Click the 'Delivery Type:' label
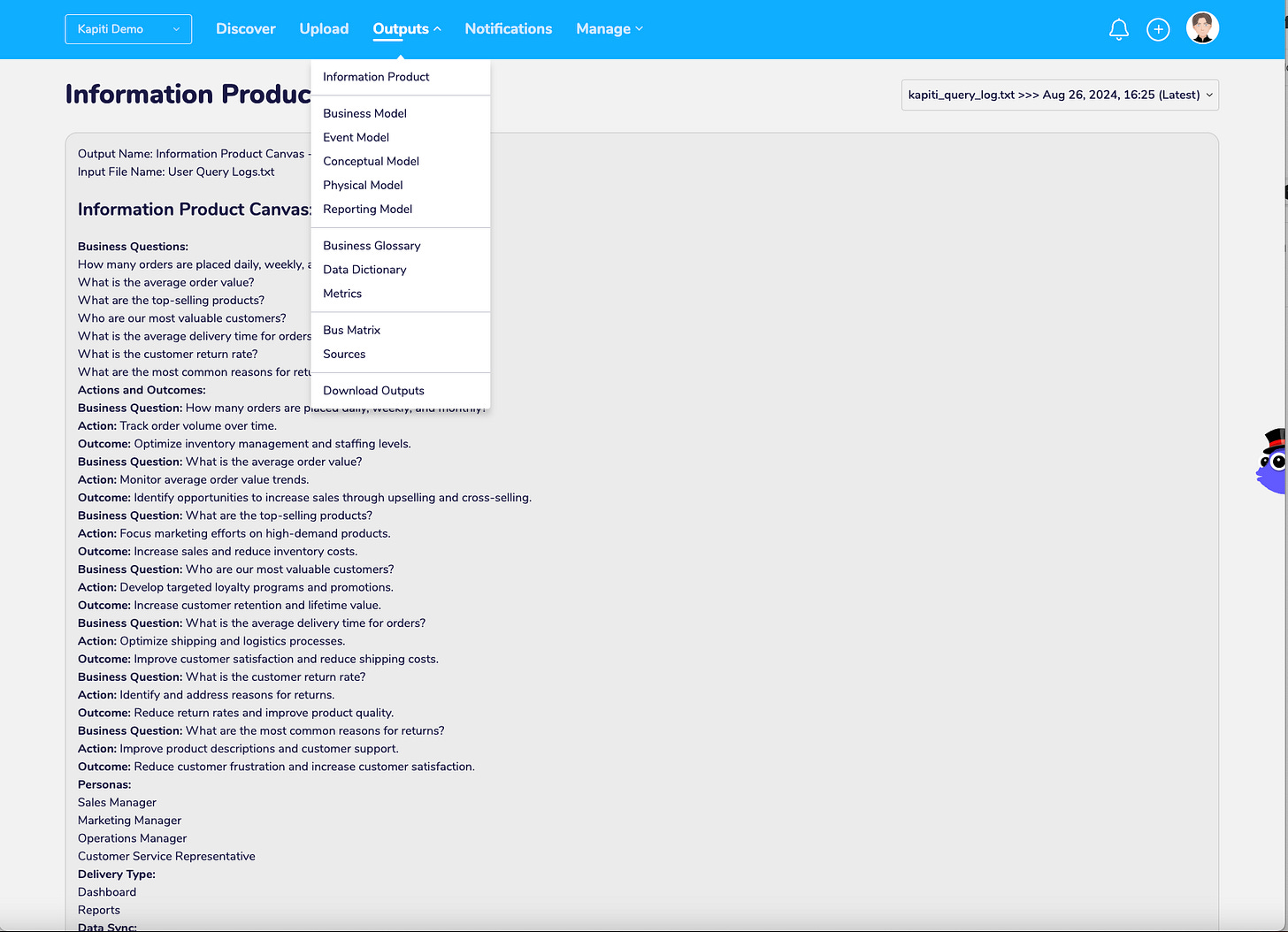Screen dimensions: 1288x932 point(117,875)
